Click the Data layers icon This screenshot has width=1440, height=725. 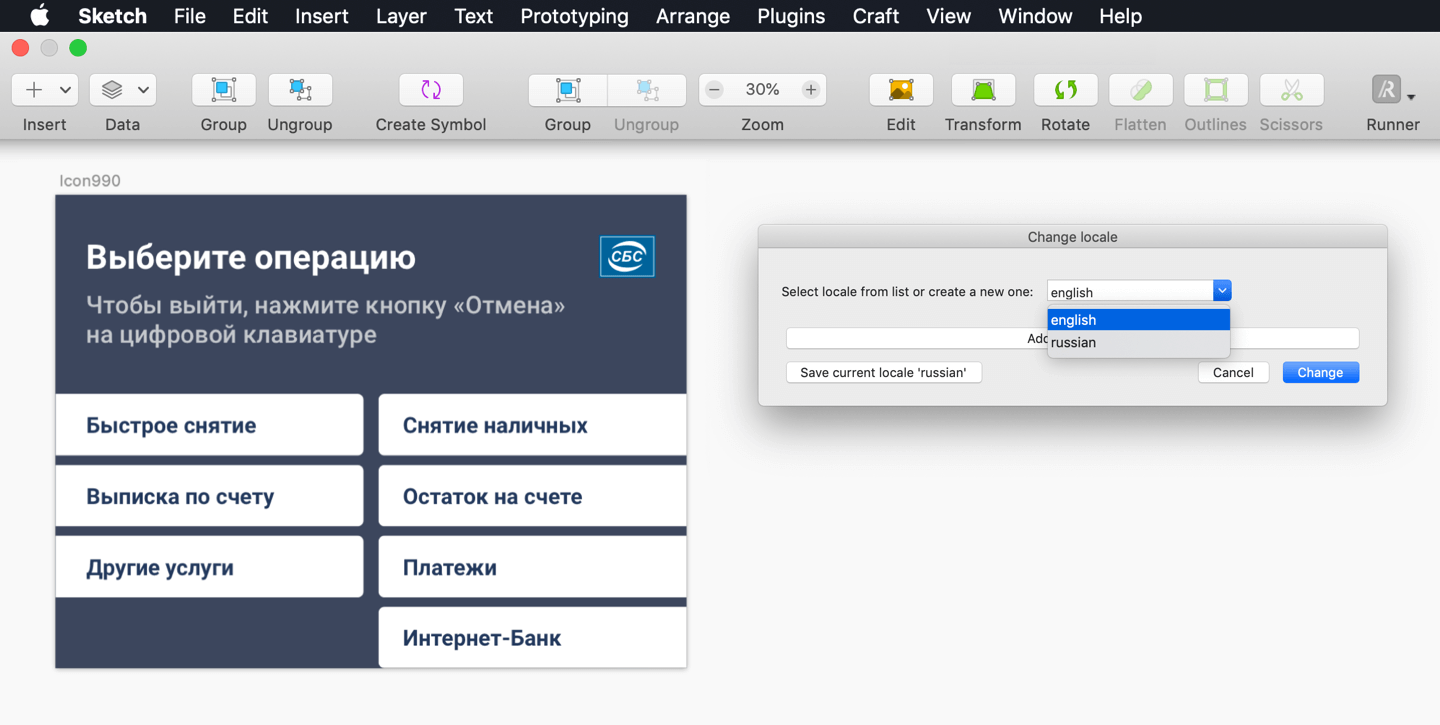[112, 90]
